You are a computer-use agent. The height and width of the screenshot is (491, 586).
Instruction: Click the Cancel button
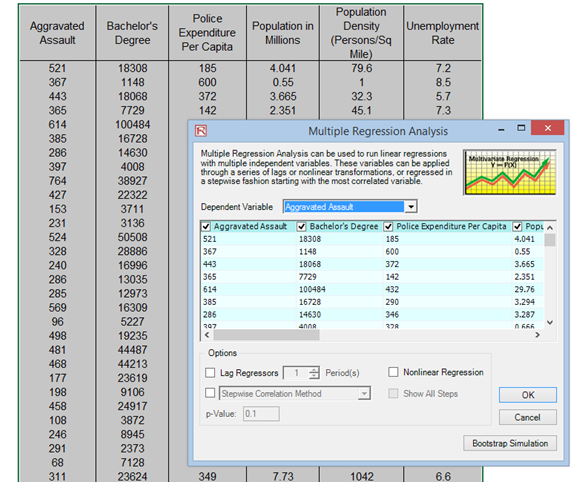[x=528, y=417]
